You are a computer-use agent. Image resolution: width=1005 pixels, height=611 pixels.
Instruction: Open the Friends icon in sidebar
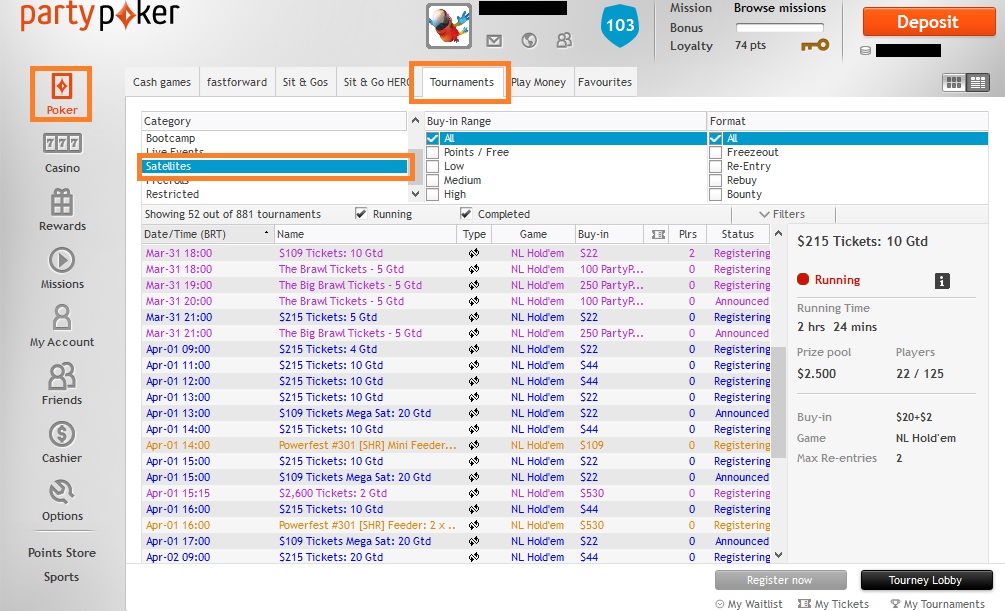pyautogui.click(x=62, y=376)
